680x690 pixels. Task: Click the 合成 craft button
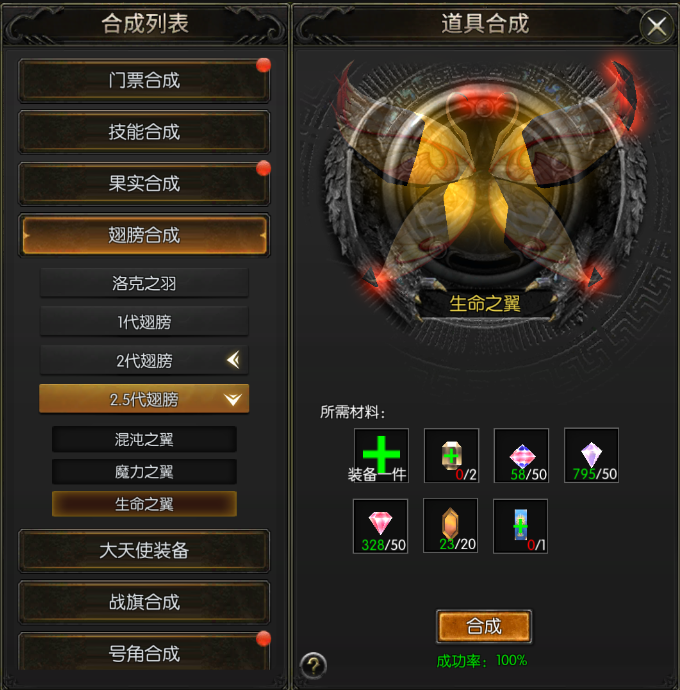tap(484, 626)
